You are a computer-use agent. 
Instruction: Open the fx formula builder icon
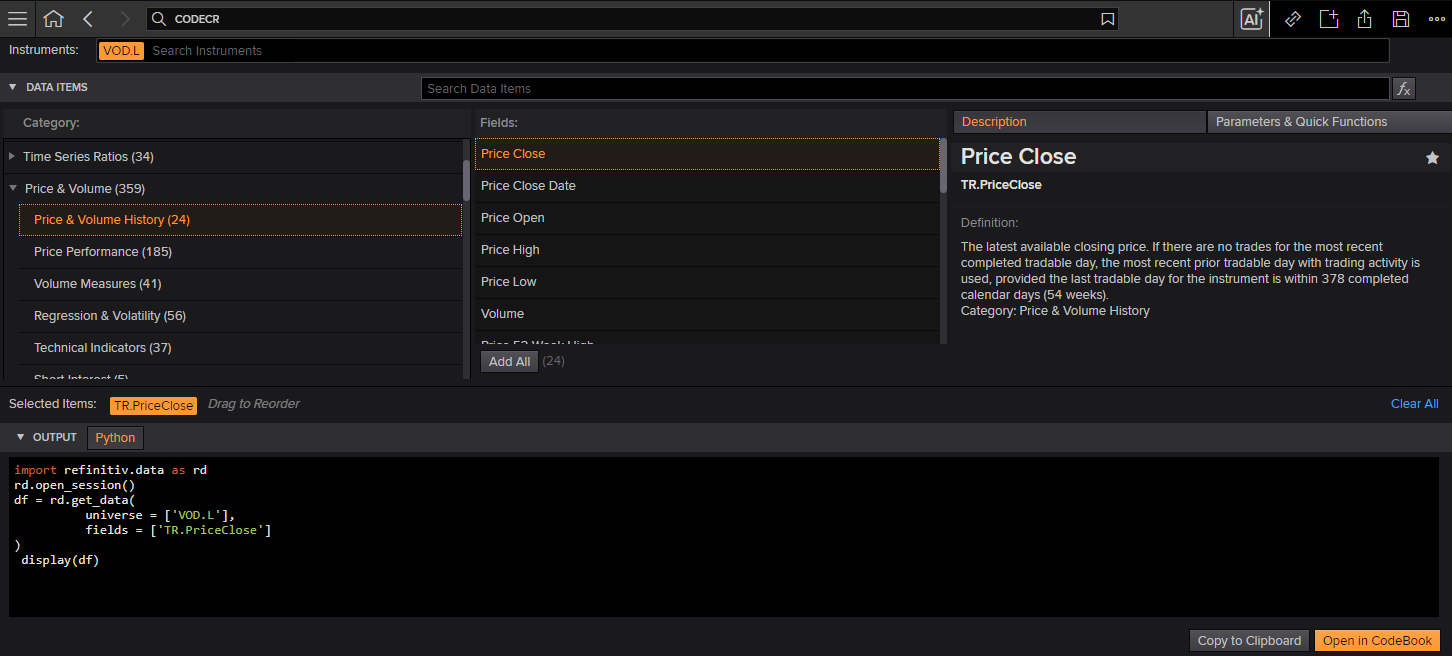coord(1404,88)
